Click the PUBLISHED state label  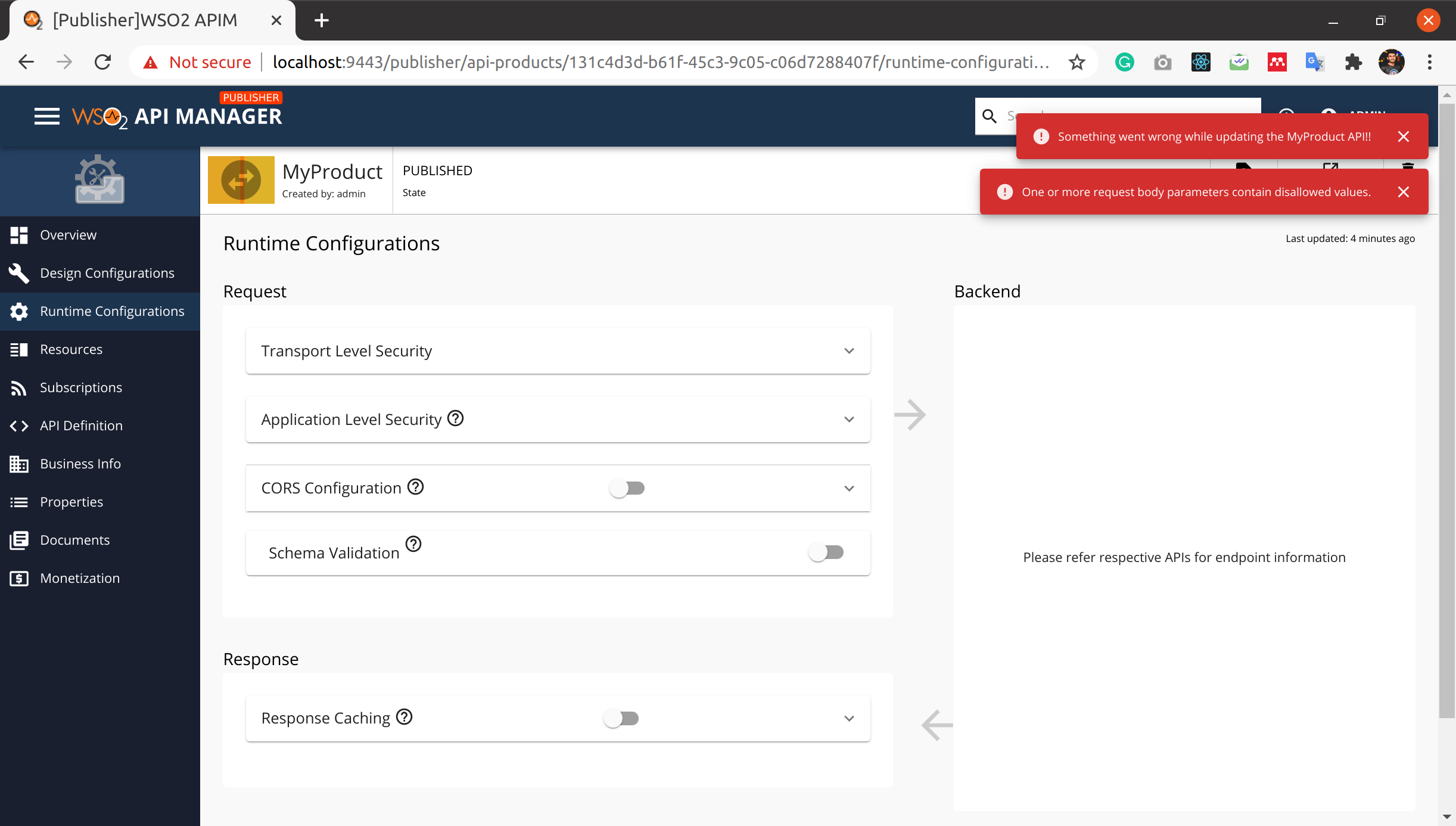(x=437, y=170)
